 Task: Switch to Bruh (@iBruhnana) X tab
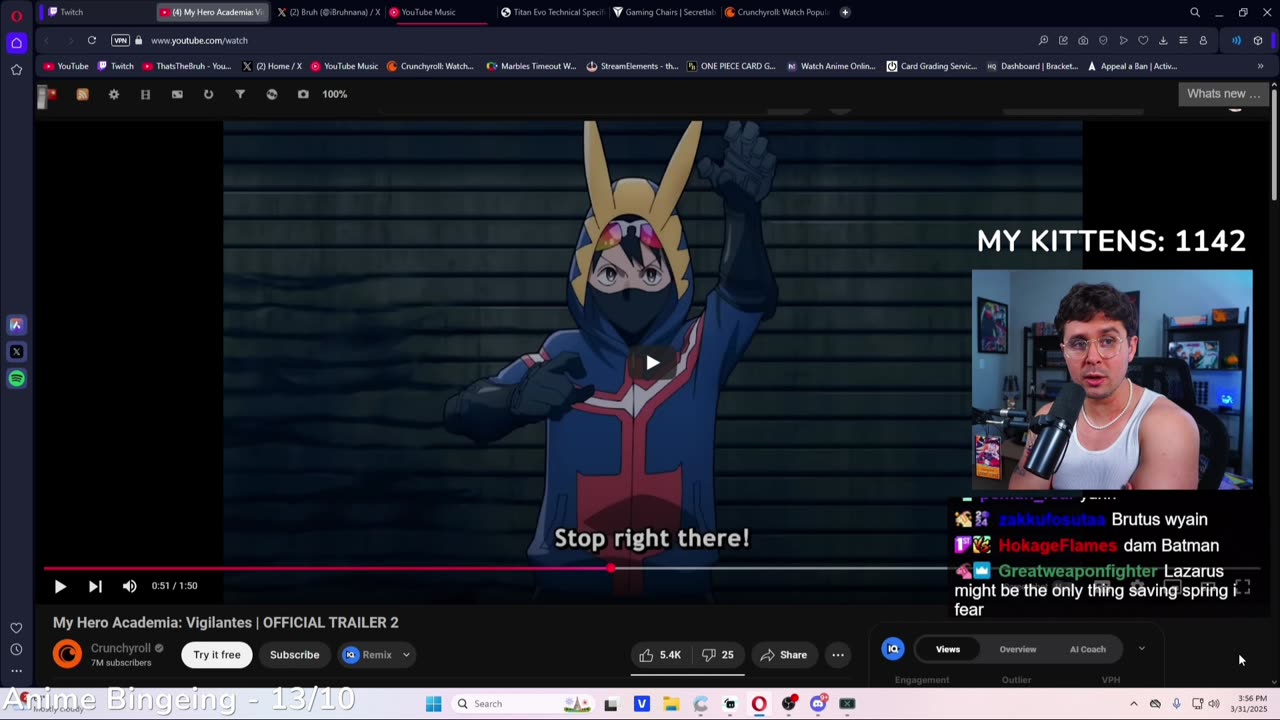click(328, 12)
